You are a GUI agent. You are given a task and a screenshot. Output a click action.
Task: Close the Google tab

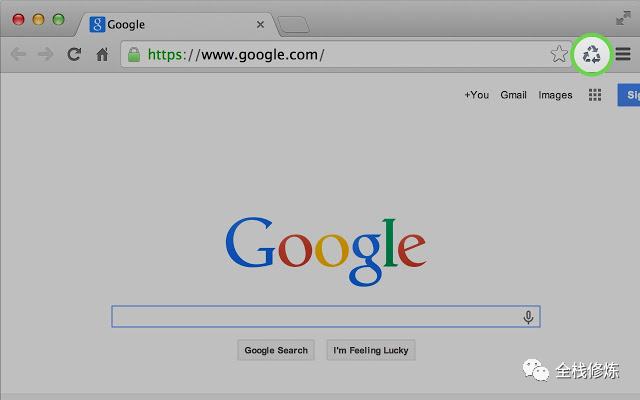(x=261, y=24)
